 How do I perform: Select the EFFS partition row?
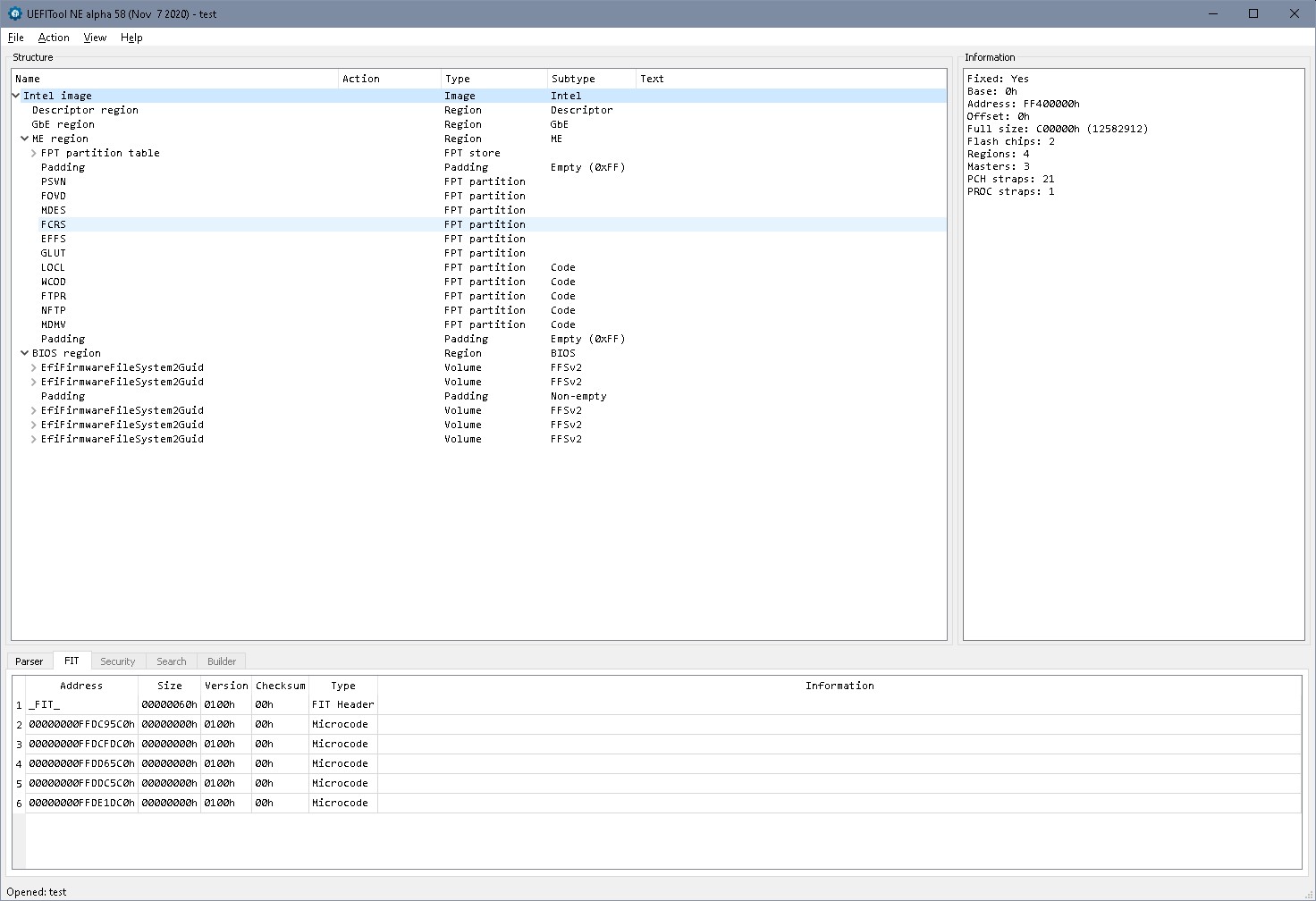pos(479,239)
